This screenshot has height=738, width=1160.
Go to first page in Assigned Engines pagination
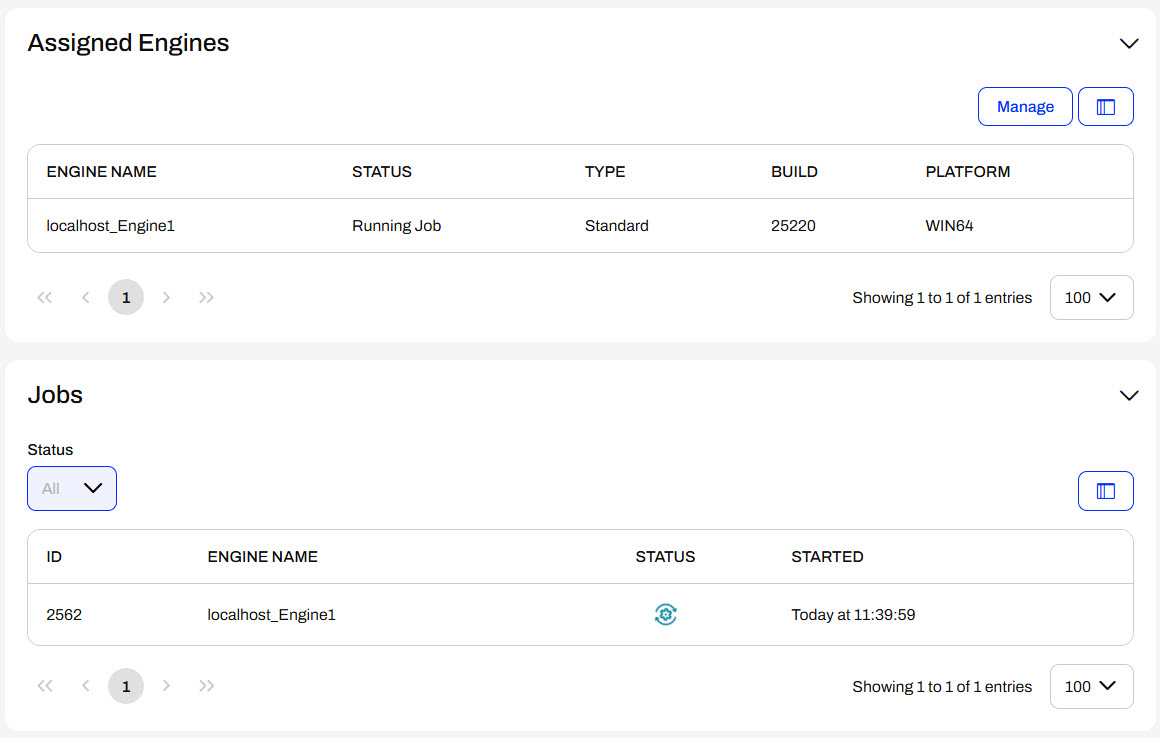pyautogui.click(x=44, y=298)
